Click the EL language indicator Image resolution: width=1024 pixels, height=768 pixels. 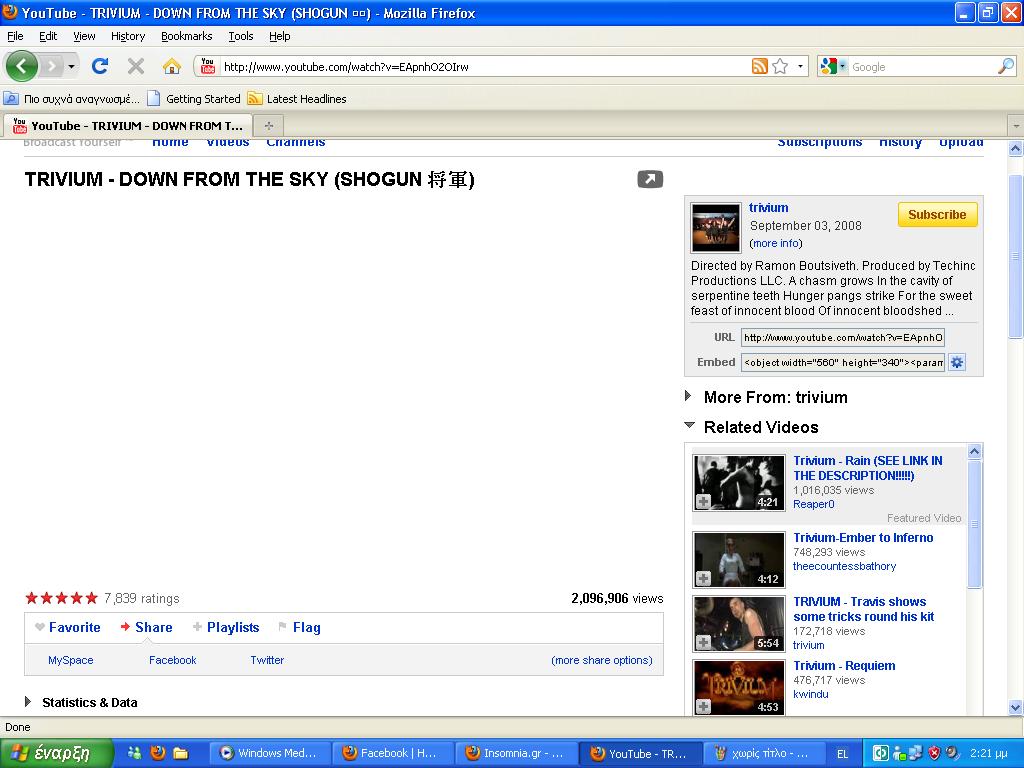click(842, 754)
